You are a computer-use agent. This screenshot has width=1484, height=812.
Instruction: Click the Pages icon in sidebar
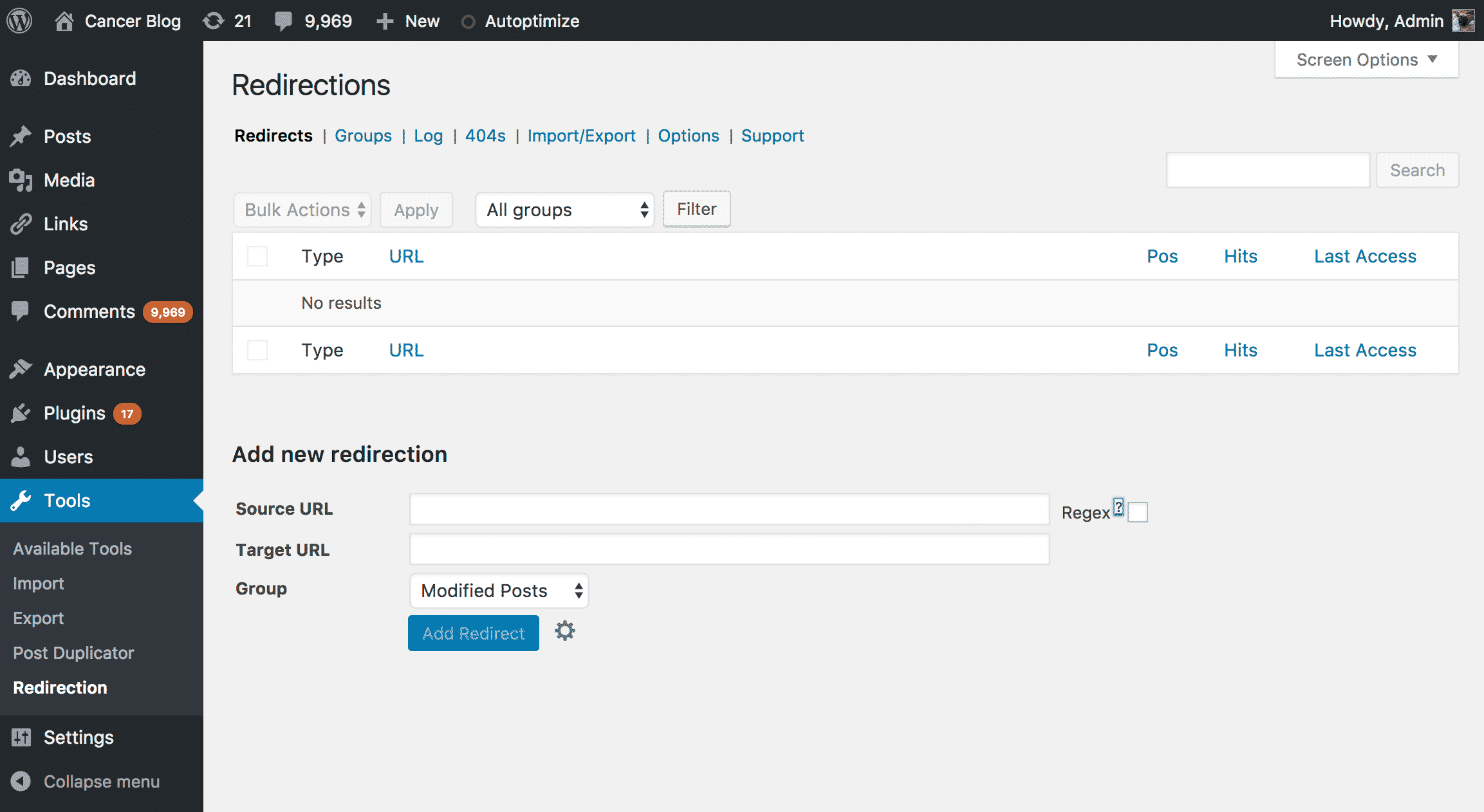tap(21, 268)
